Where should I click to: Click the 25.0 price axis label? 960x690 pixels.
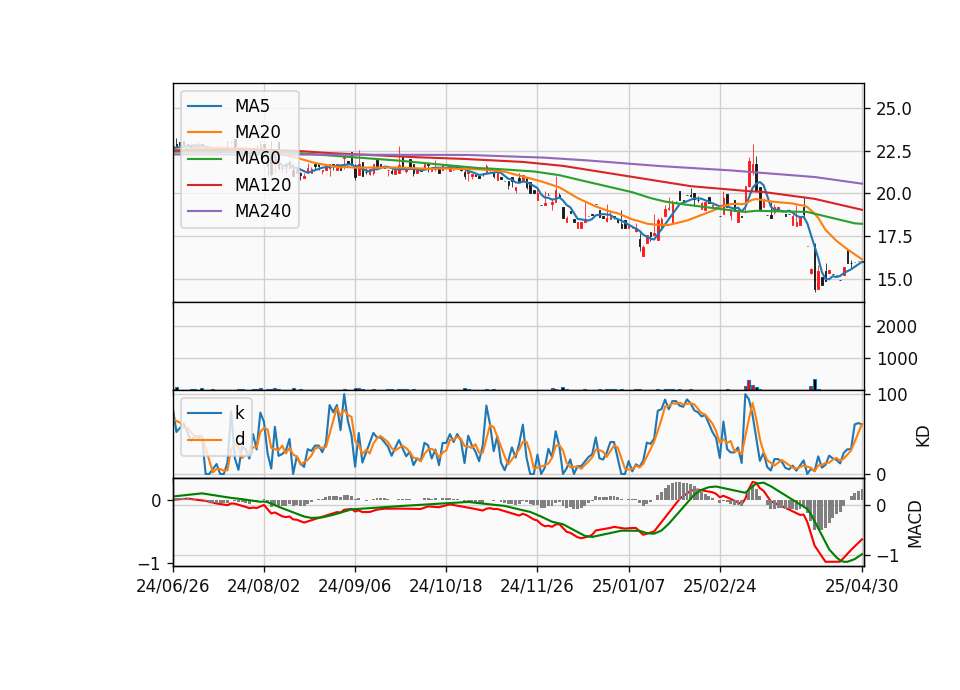[x=894, y=109]
